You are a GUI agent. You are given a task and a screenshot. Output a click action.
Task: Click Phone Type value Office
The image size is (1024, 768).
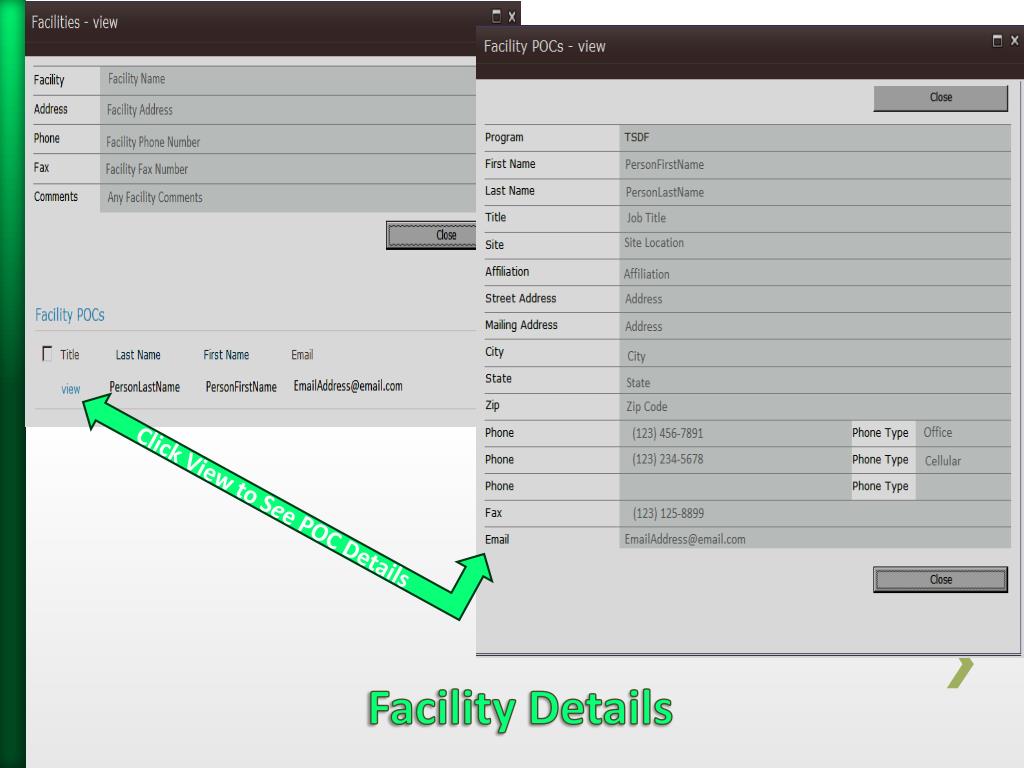point(963,433)
